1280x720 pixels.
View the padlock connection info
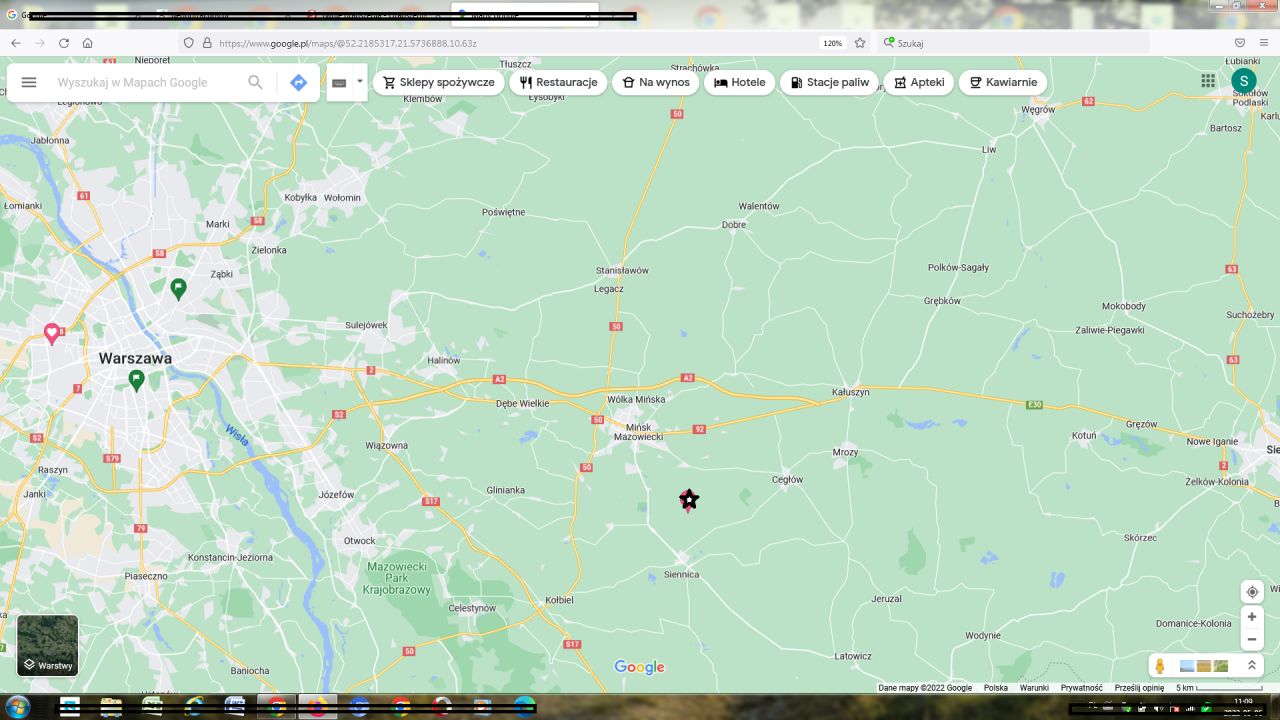(x=207, y=43)
